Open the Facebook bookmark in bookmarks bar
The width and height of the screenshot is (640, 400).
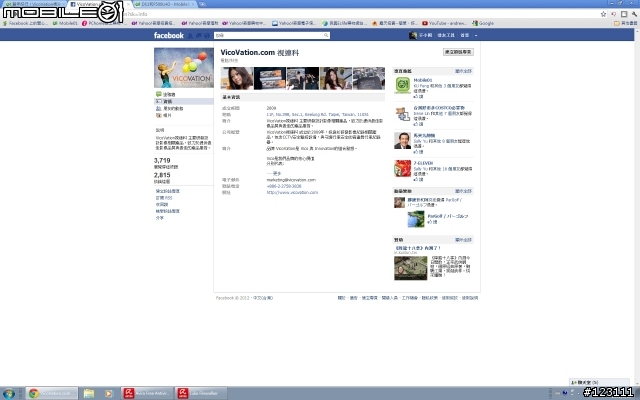(25, 23)
